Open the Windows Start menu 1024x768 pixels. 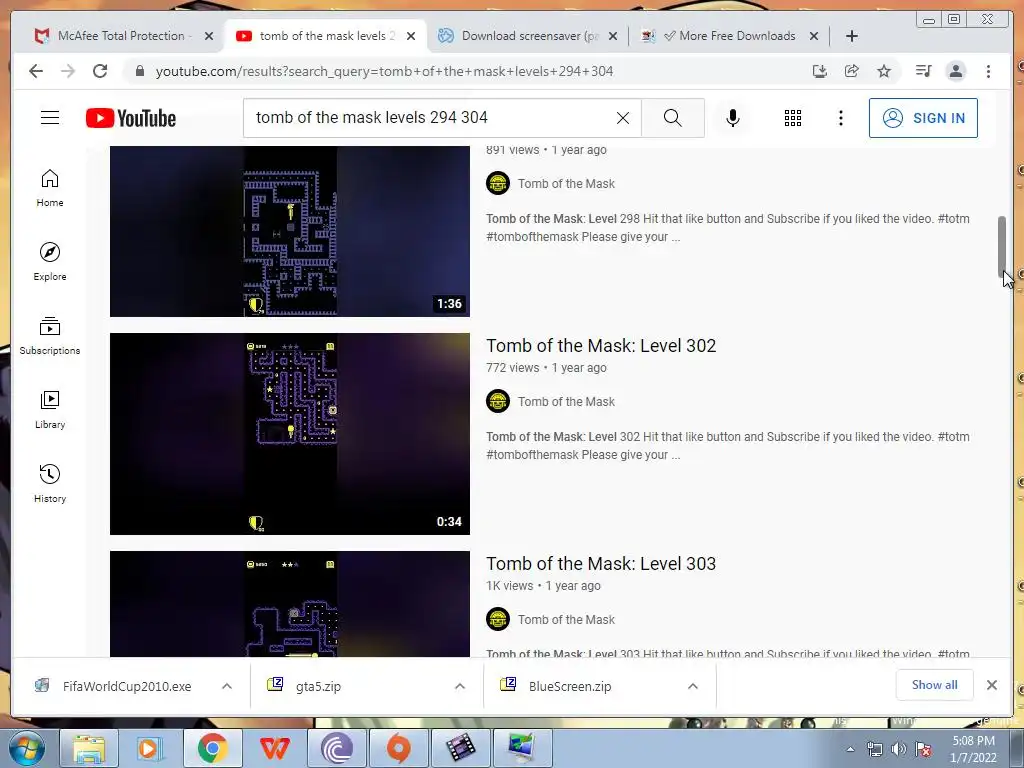click(x=27, y=748)
